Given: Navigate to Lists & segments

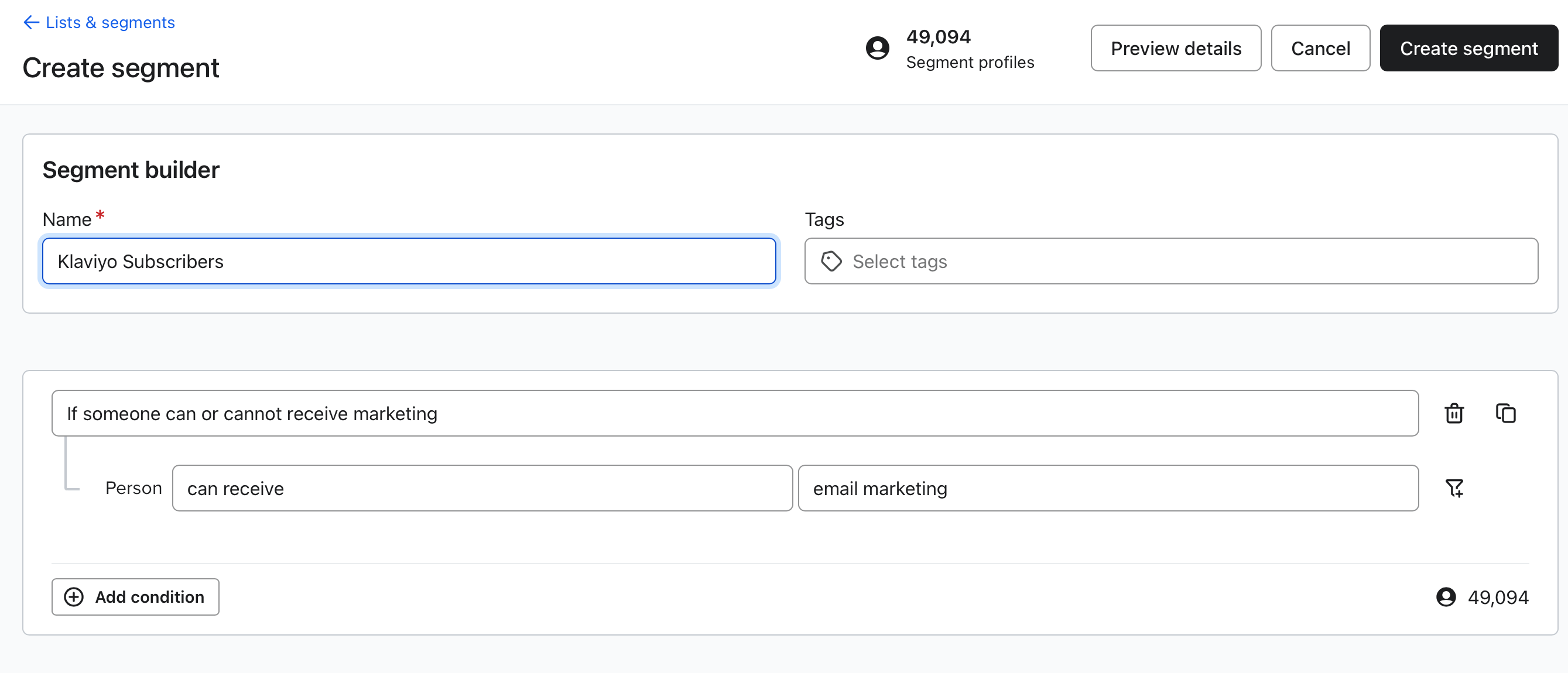Looking at the screenshot, I should coord(110,22).
